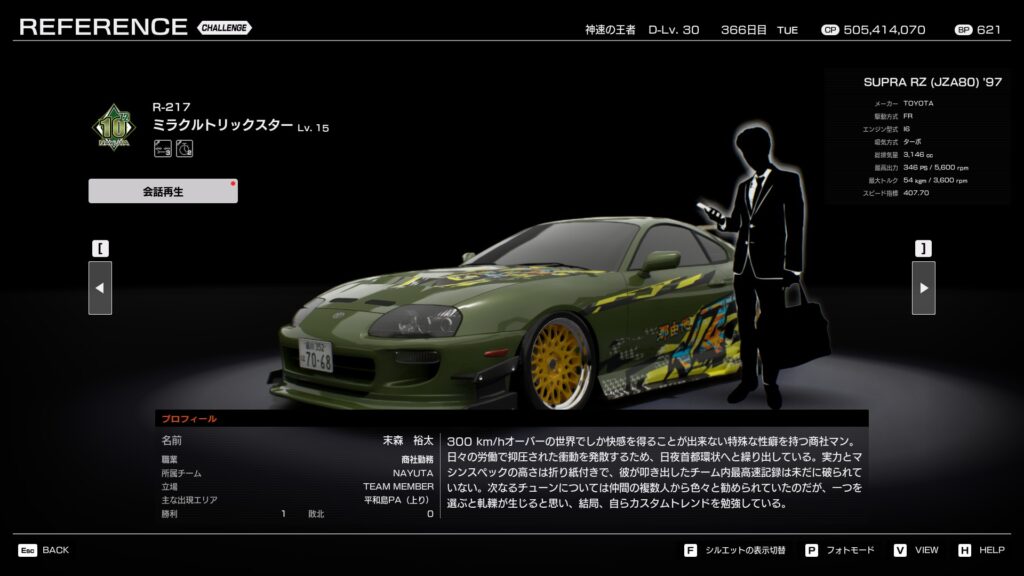Click the H key help icon
Image resolution: width=1024 pixels, height=576 pixels.
[964, 550]
